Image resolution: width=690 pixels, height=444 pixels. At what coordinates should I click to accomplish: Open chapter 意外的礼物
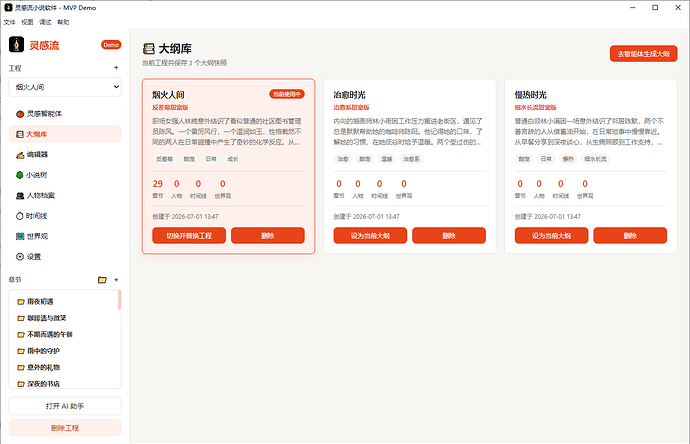[x=63, y=367]
